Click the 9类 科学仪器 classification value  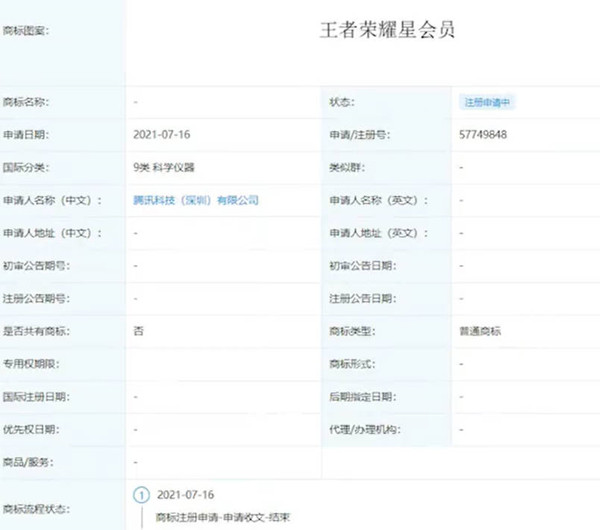[x=164, y=167]
